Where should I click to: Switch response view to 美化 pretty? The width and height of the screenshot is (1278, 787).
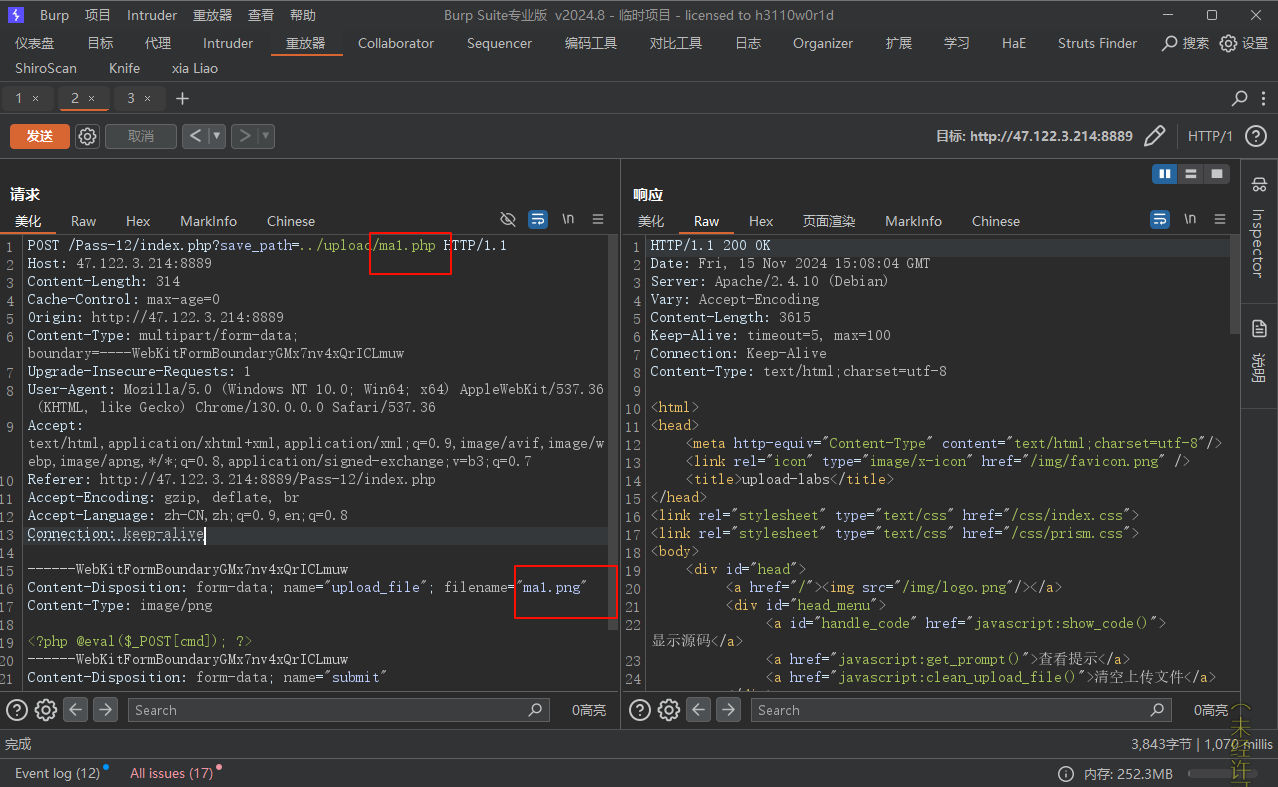(650, 221)
